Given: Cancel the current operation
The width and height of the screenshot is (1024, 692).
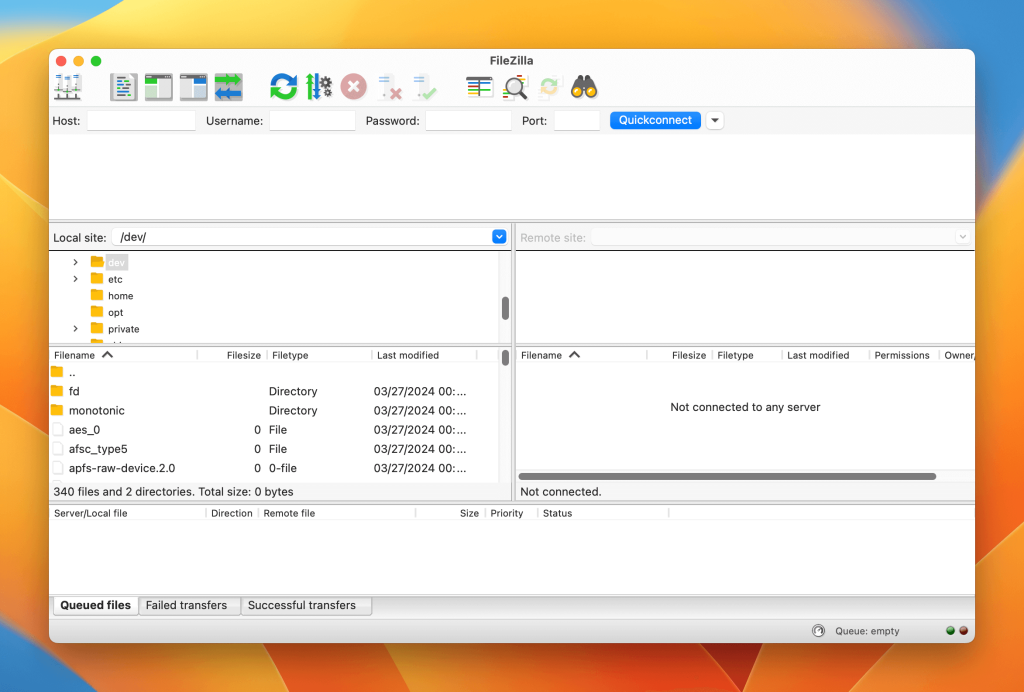Looking at the screenshot, I should coord(353,86).
